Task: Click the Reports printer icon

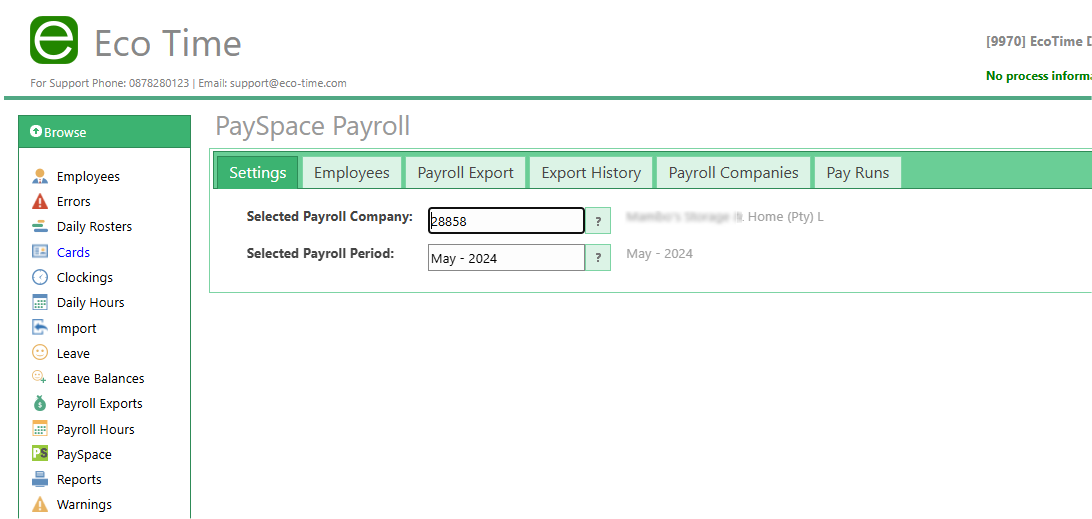Action: [x=40, y=479]
